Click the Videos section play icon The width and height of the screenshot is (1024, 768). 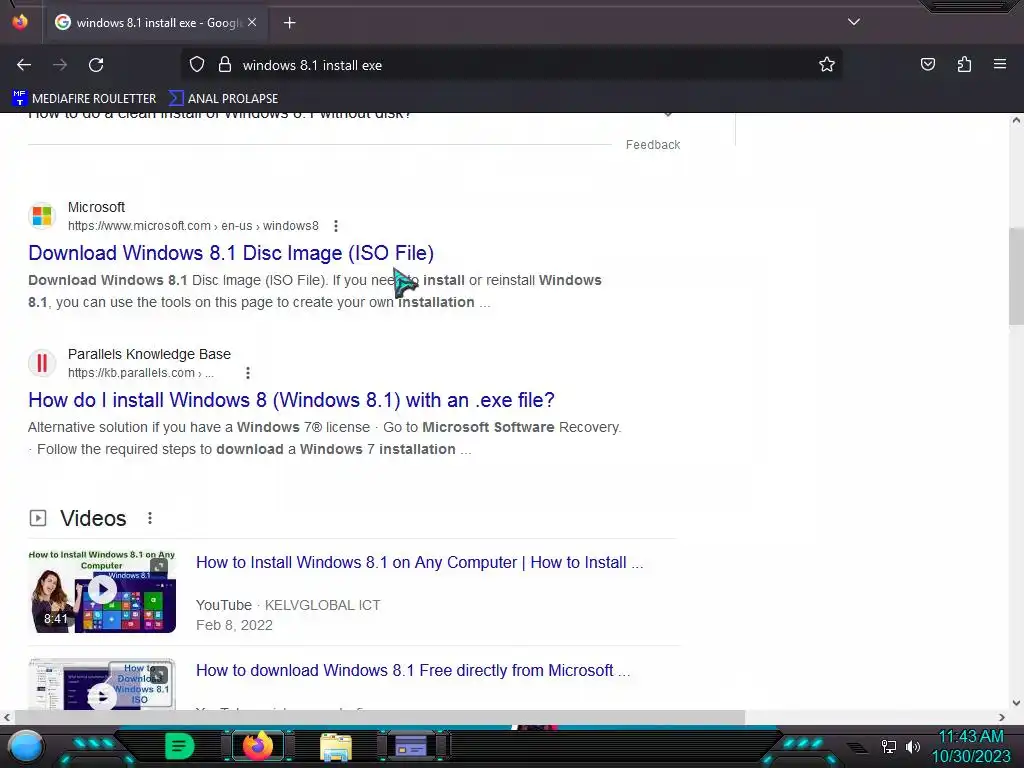pyautogui.click(x=38, y=519)
